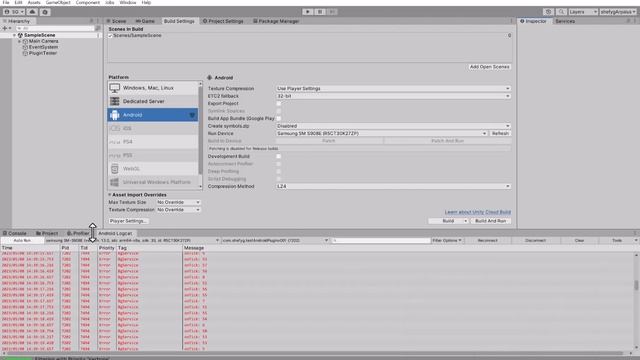Expand the Main Camera object
The width and height of the screenshot is (640, 360).
(x=19, y=41)
